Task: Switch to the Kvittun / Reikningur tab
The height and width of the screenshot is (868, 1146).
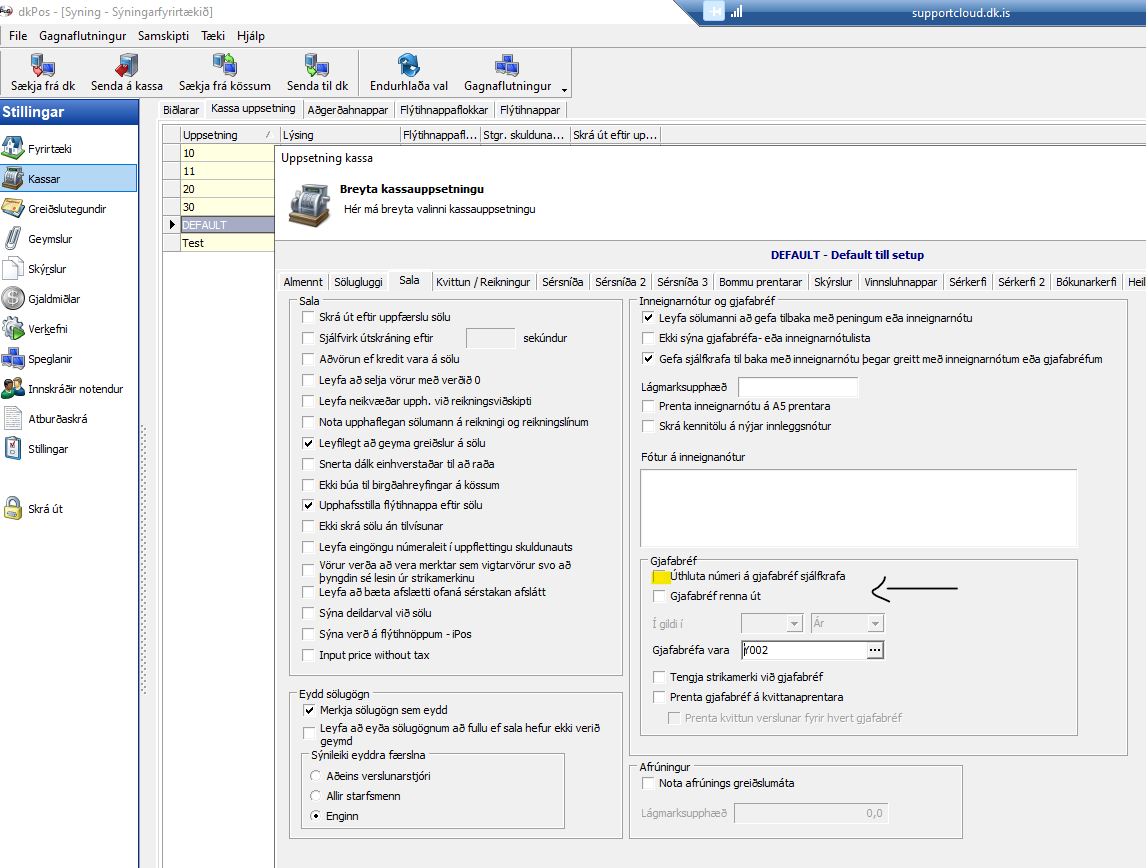Action: click(x=484, y=282)
